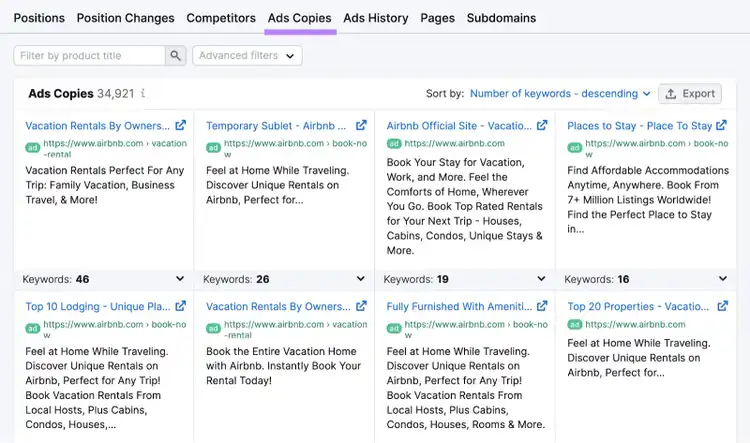Switch to the Position Changes tab
The height and width of the screenshot is (443, 750).
pyautogui.click(x=125, y=18)
